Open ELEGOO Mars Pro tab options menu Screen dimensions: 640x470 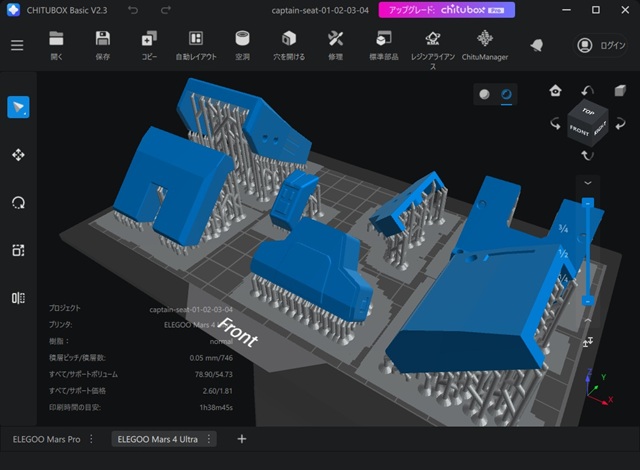pyautogui.click(x=91, y=439)
